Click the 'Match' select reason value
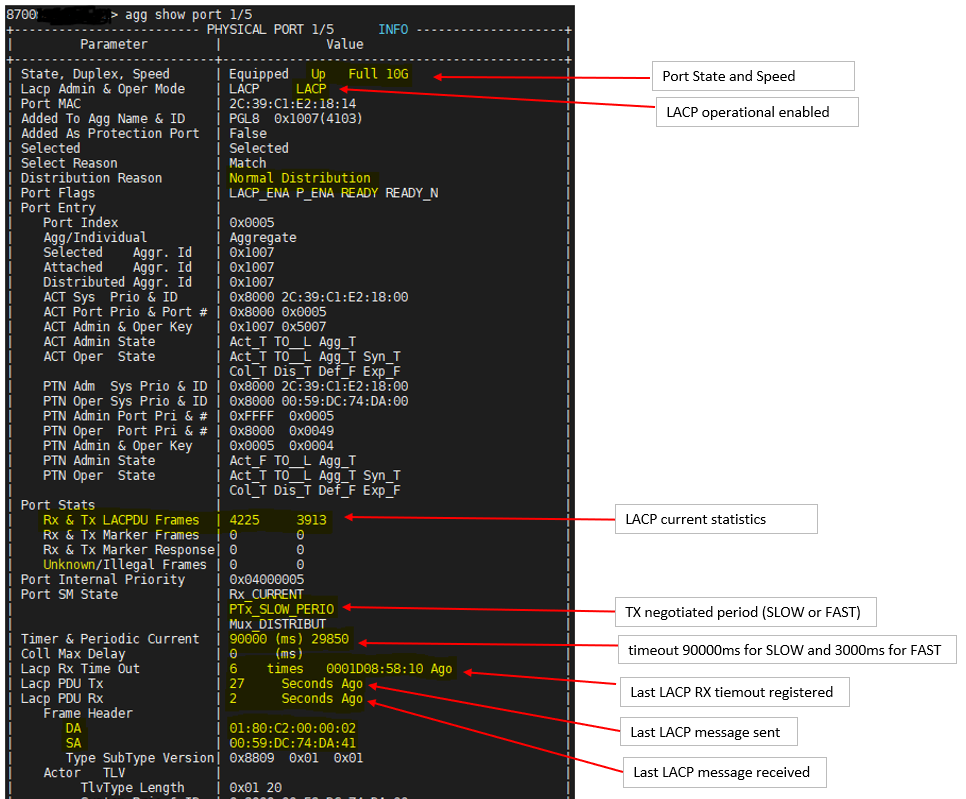This screenshot has height=799, width=966. coord(248,163)
